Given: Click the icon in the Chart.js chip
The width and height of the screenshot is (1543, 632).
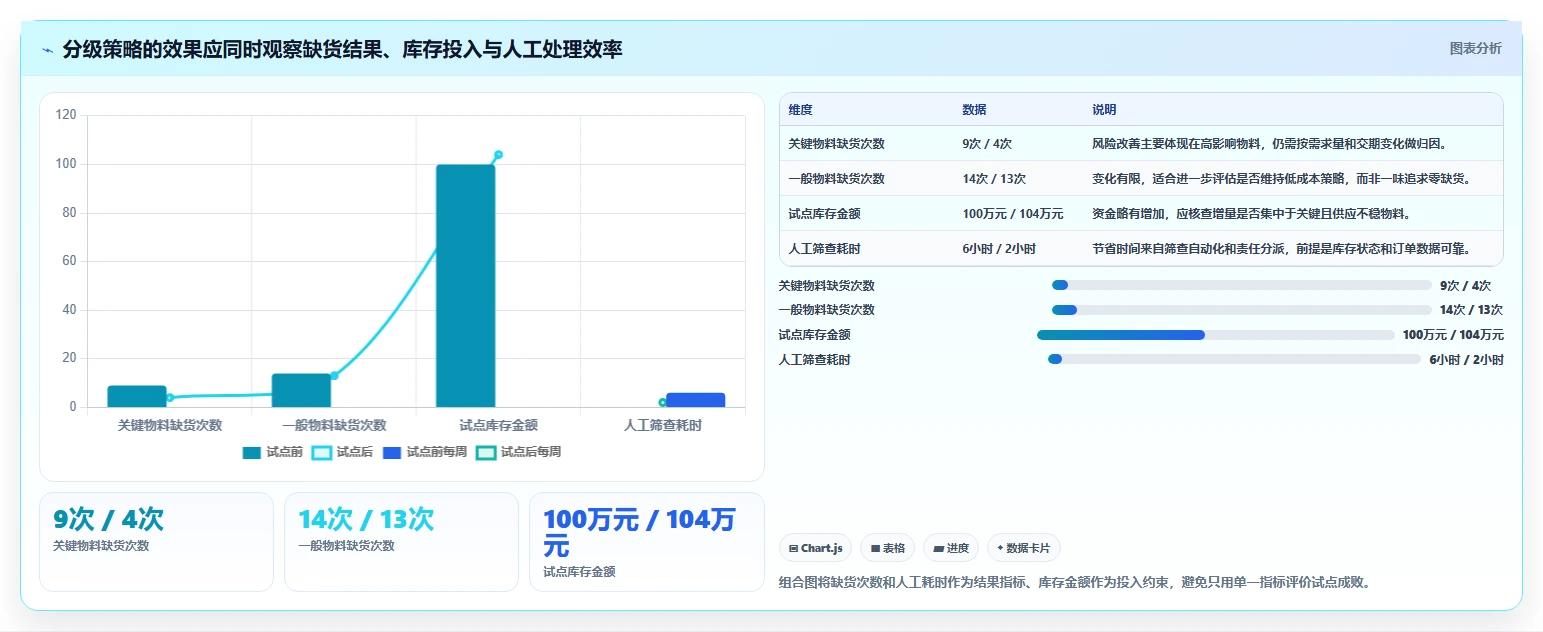Looking at the screenshot, I should click(x=793, y=549).
